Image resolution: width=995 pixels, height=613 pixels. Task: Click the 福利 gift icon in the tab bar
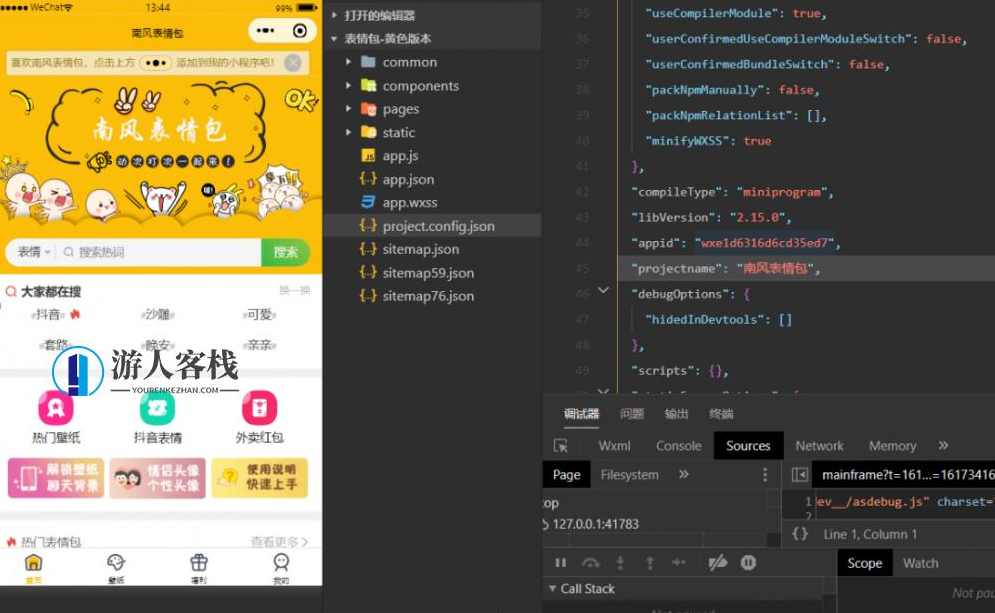(x=200, y=563)
